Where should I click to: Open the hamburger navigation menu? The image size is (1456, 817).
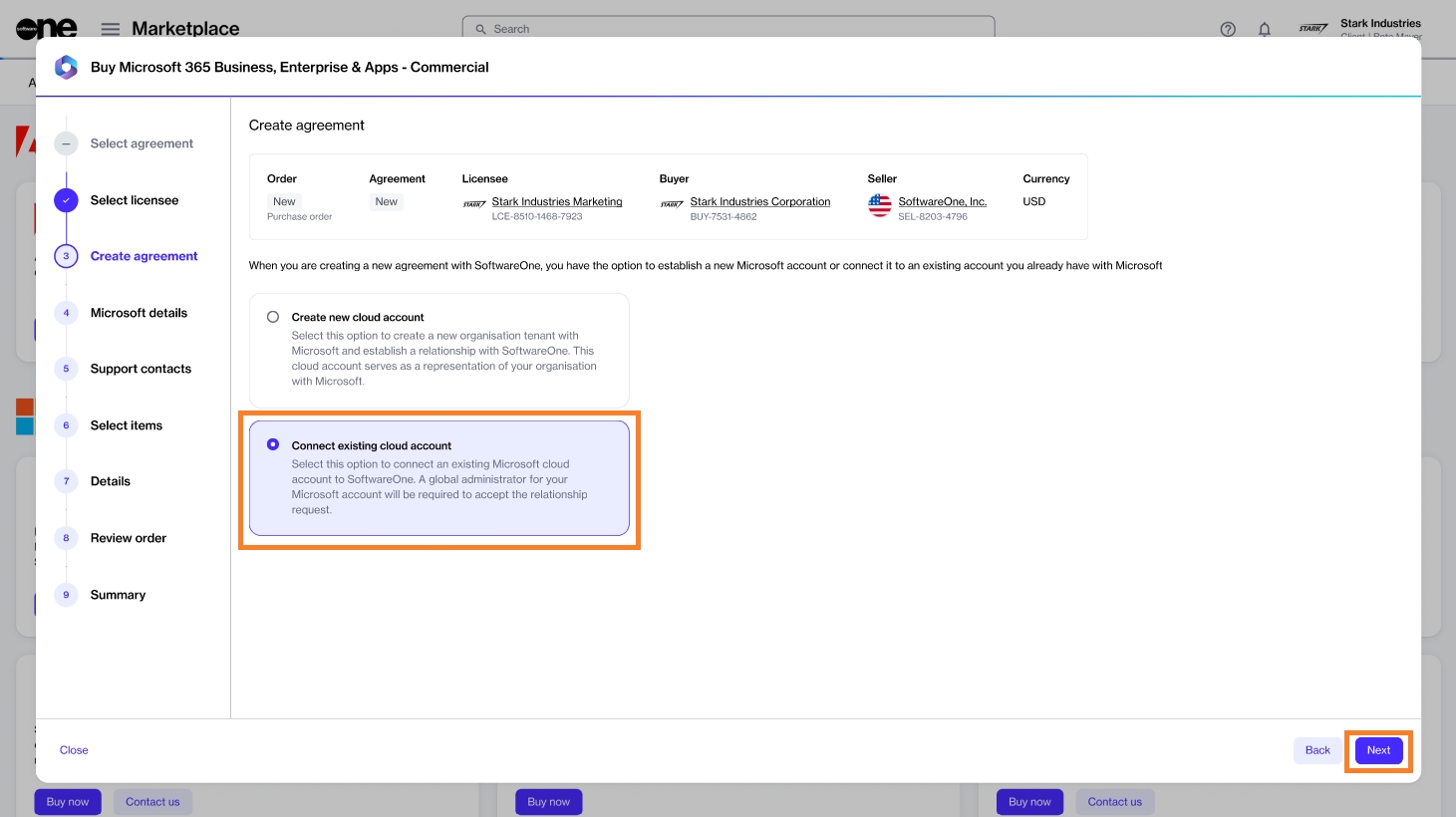click(x=111, y=29)
